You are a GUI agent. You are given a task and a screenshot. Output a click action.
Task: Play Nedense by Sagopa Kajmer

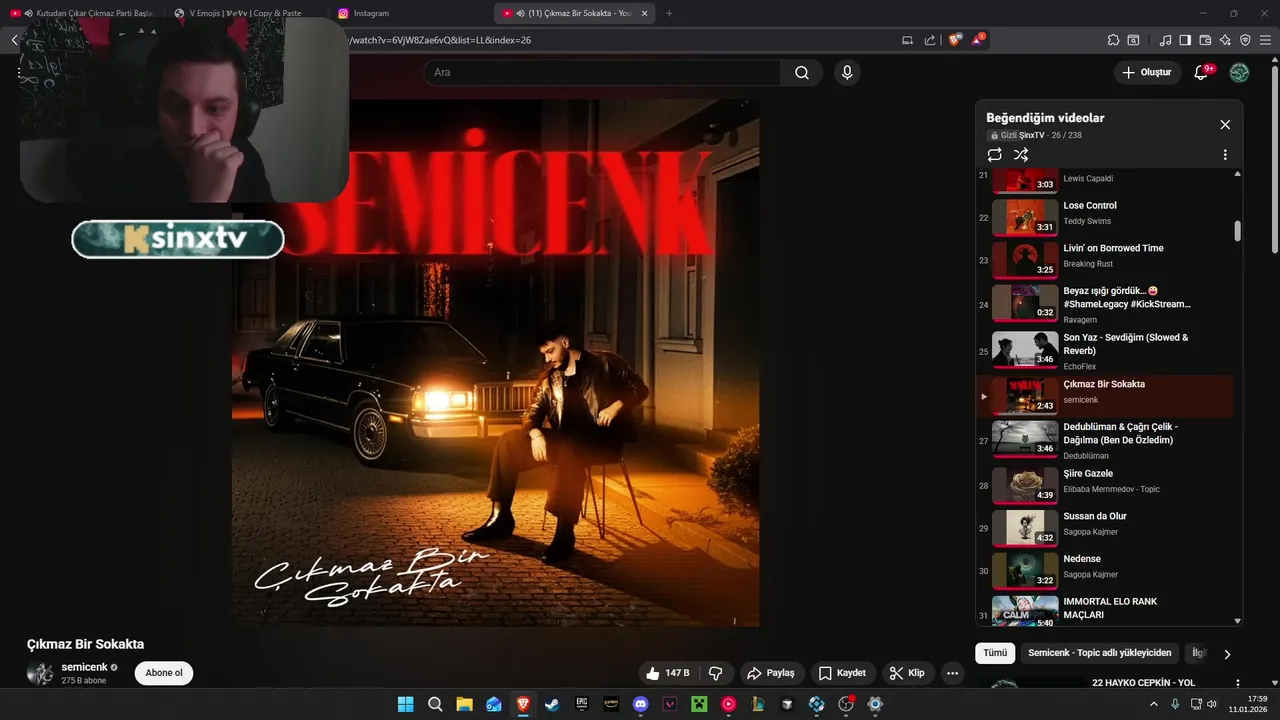click(1105, 571)
